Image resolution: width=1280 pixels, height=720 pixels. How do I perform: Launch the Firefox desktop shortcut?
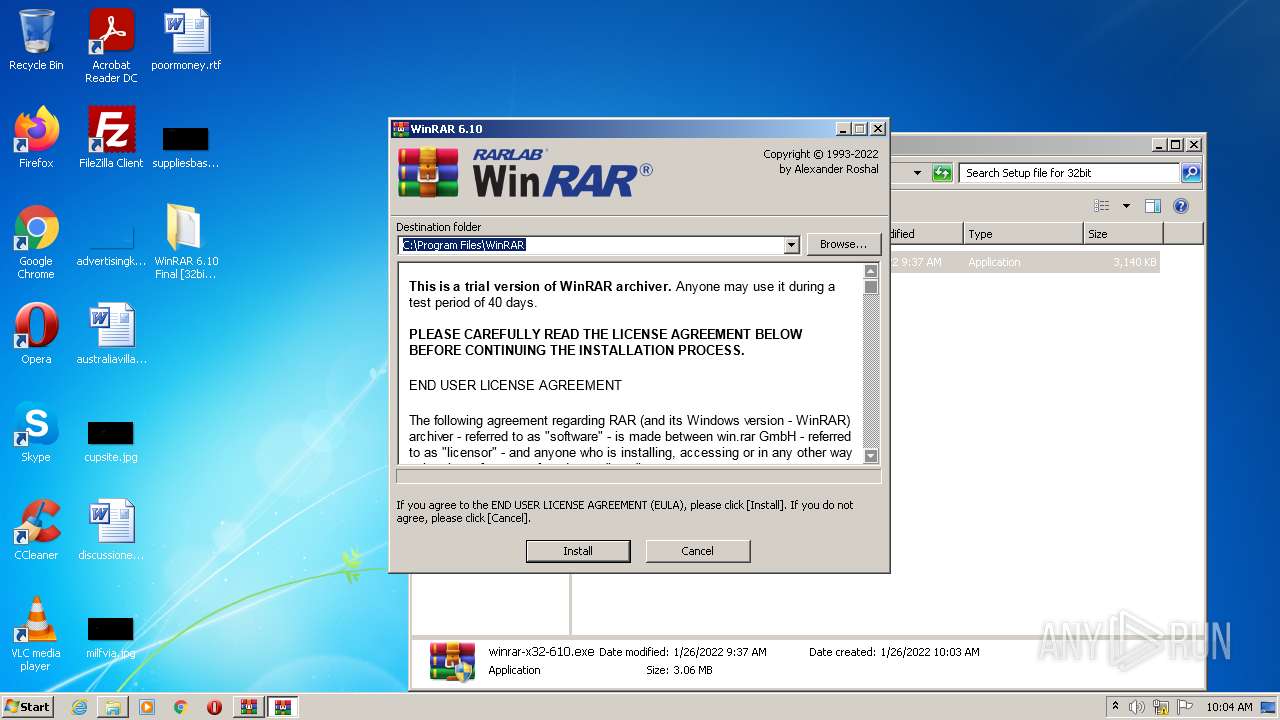[36, 138]
